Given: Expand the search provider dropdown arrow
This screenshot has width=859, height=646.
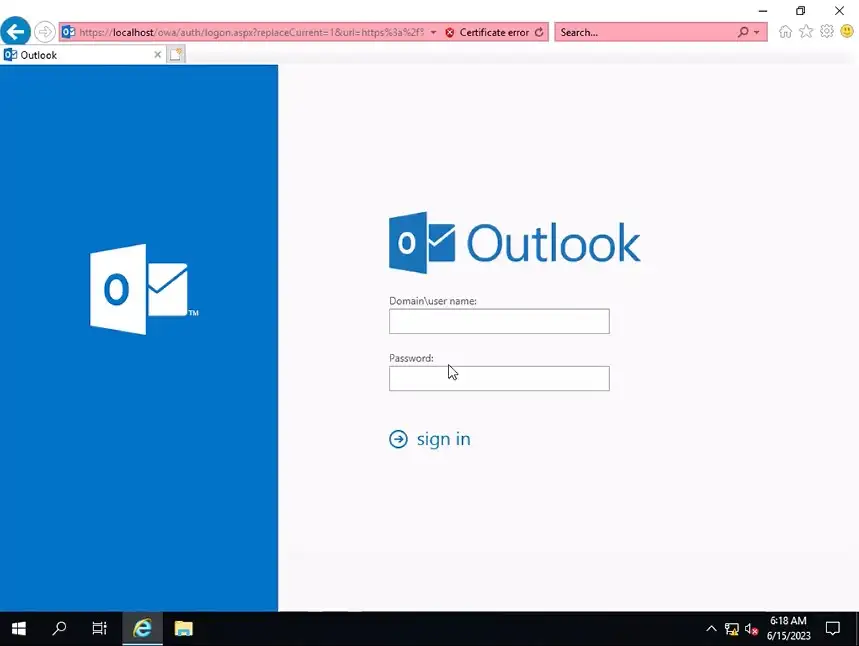Looking at the screenshot, I should (756, 32).
